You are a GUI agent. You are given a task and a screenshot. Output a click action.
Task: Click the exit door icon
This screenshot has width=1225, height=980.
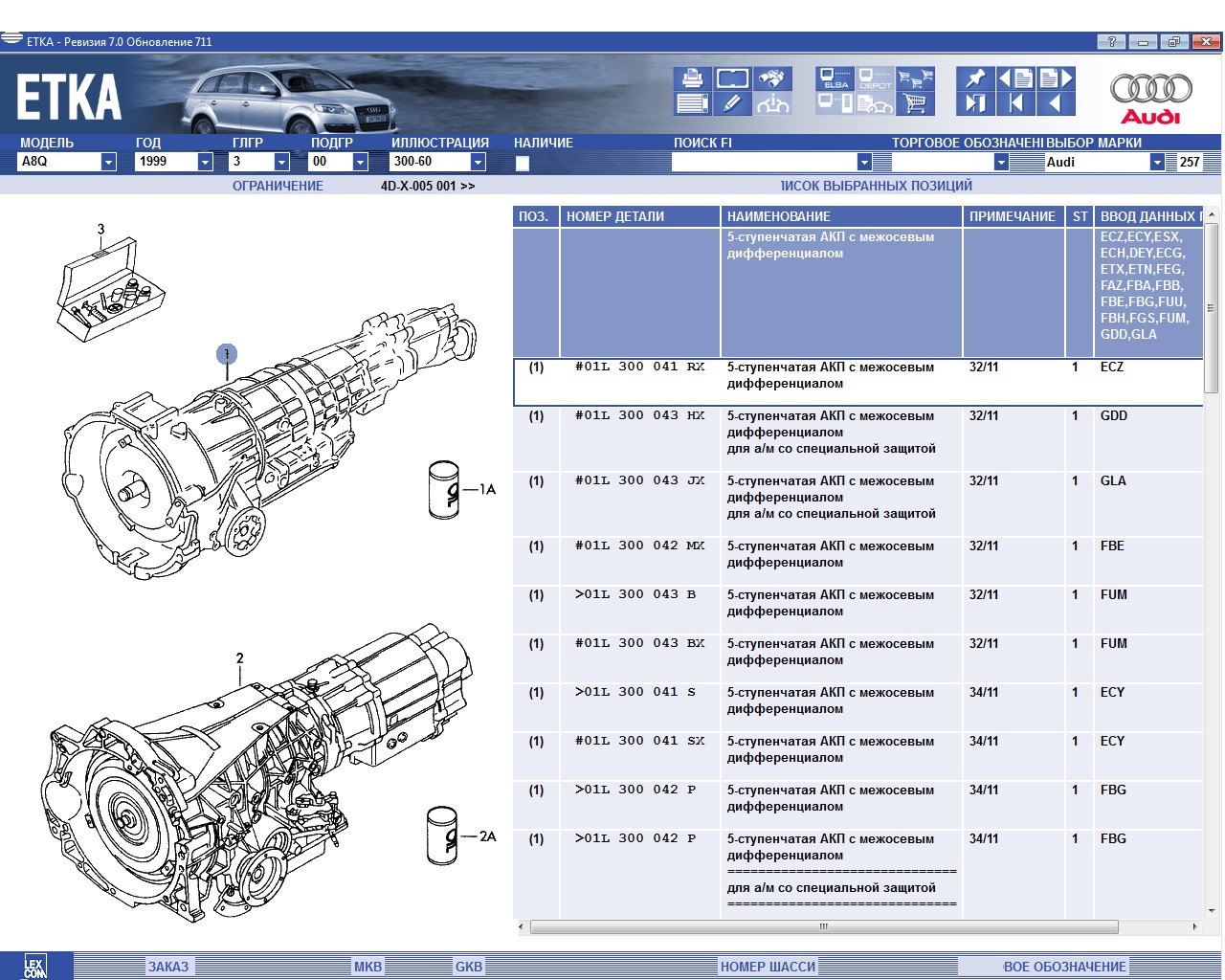pos(975,103)
